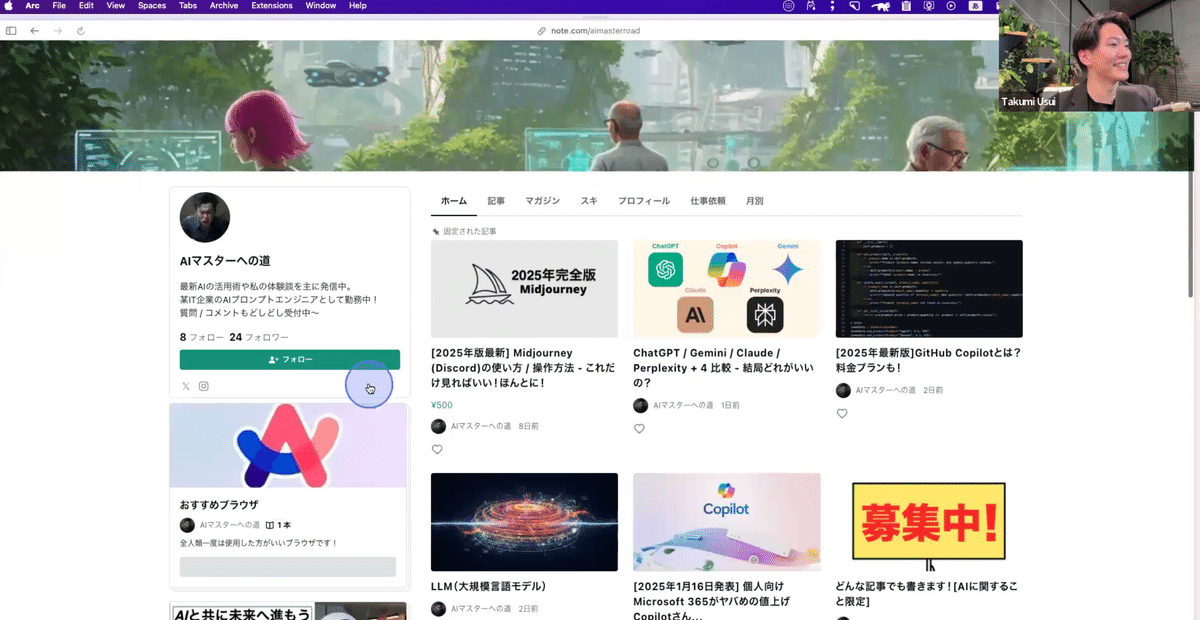This screenshot has width=1200, height=620.
Task: Click the Instagram icon on the profile
Action: pos(204,386)
